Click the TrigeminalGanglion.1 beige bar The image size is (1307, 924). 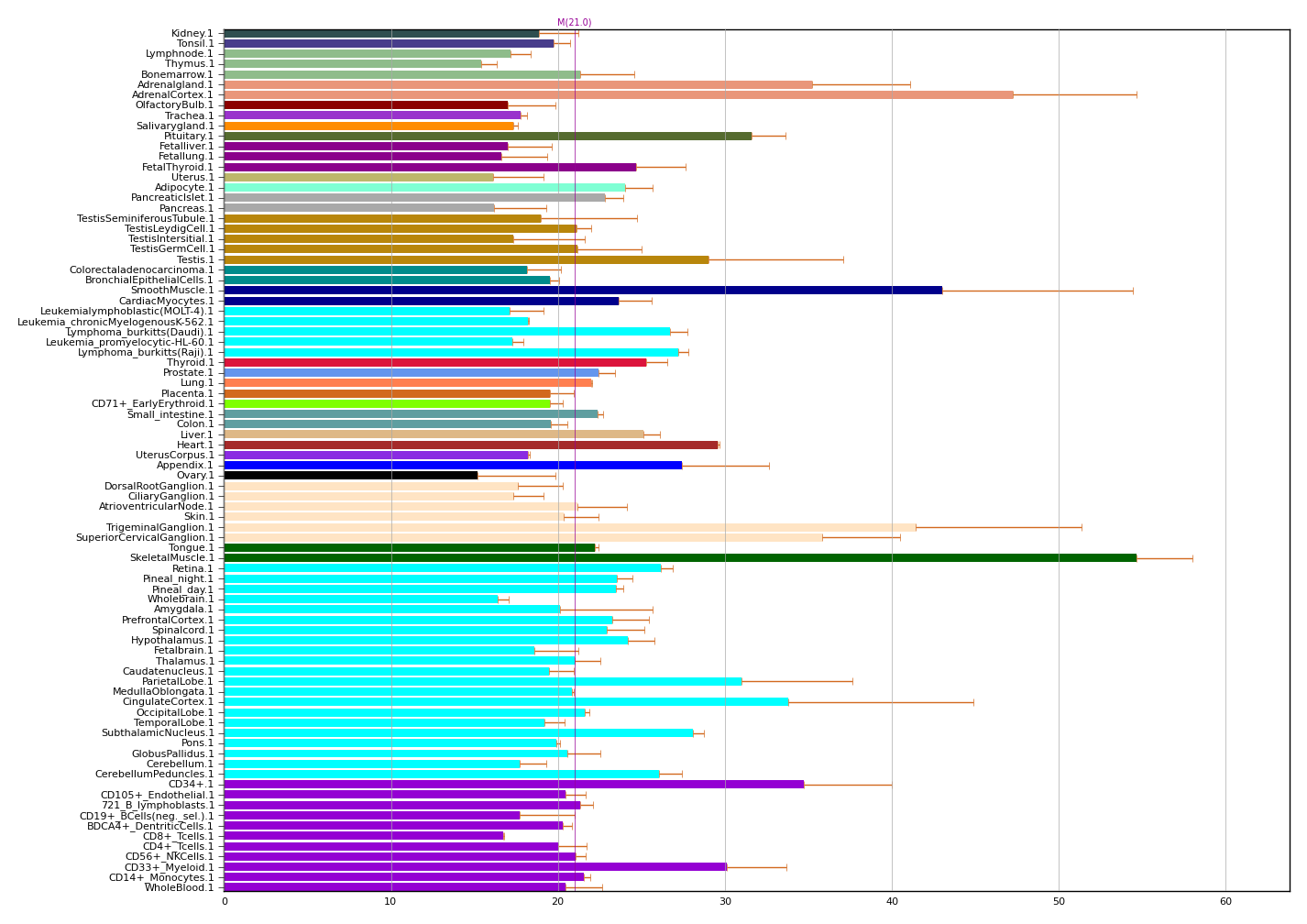pos(568,527)
